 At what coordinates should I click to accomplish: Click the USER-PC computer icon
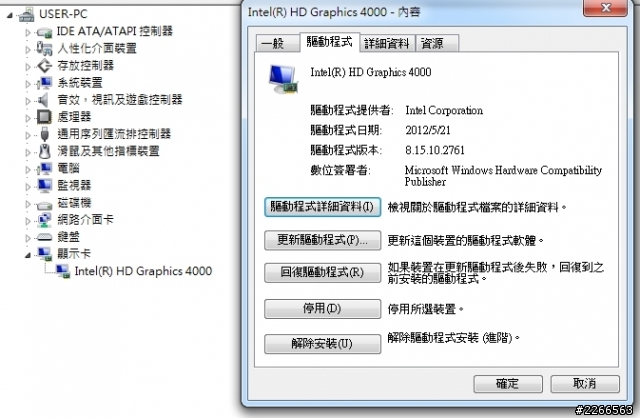[x=27, y=15]
